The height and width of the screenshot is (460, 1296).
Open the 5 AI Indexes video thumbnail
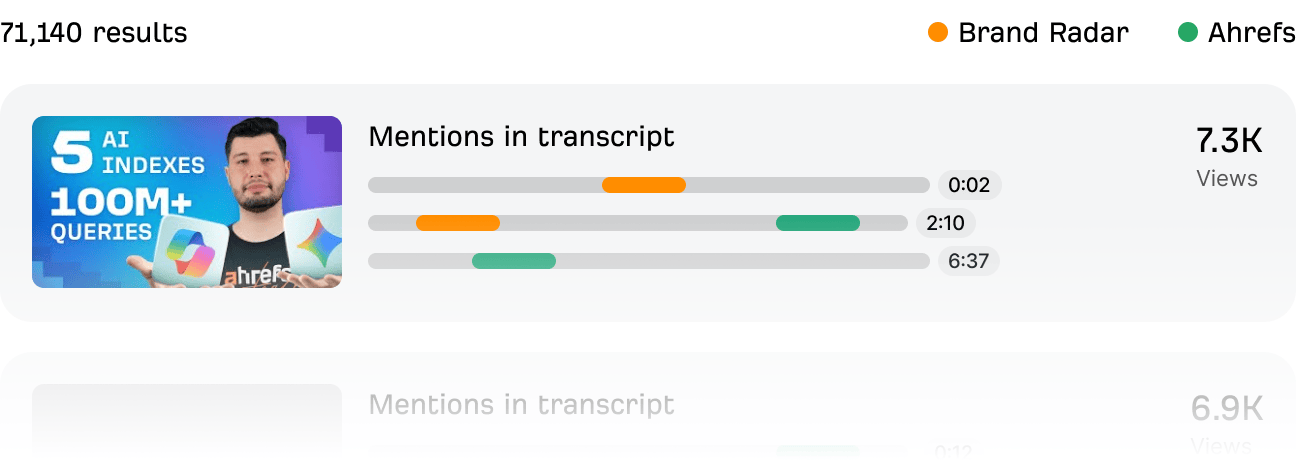pyautogui.click(x=187, y=202)
